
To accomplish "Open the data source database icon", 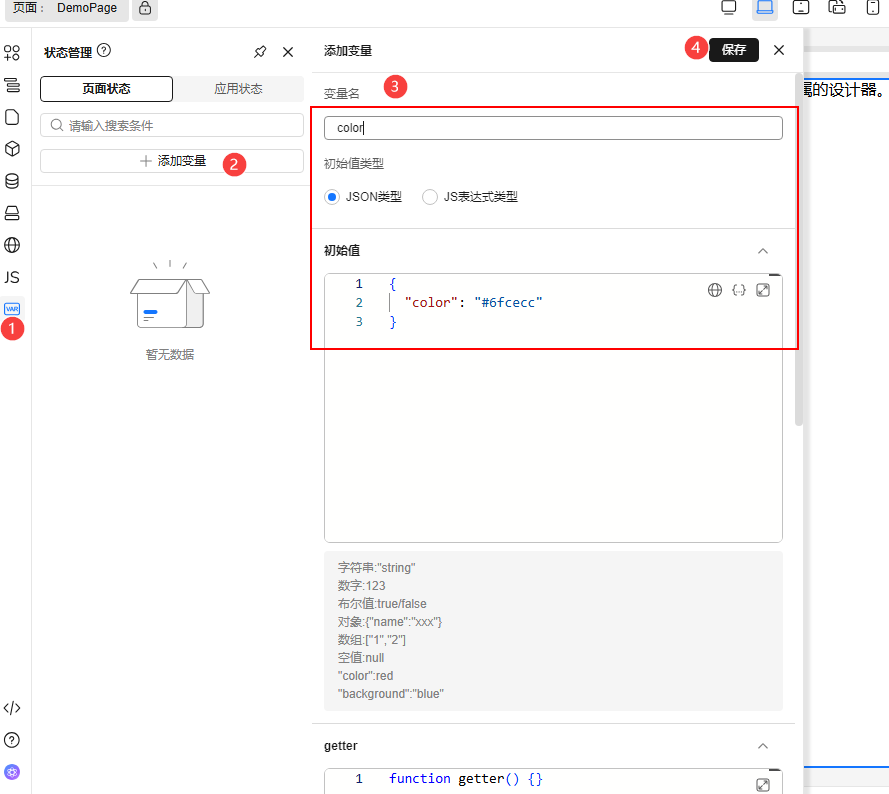I will (12, 181).
